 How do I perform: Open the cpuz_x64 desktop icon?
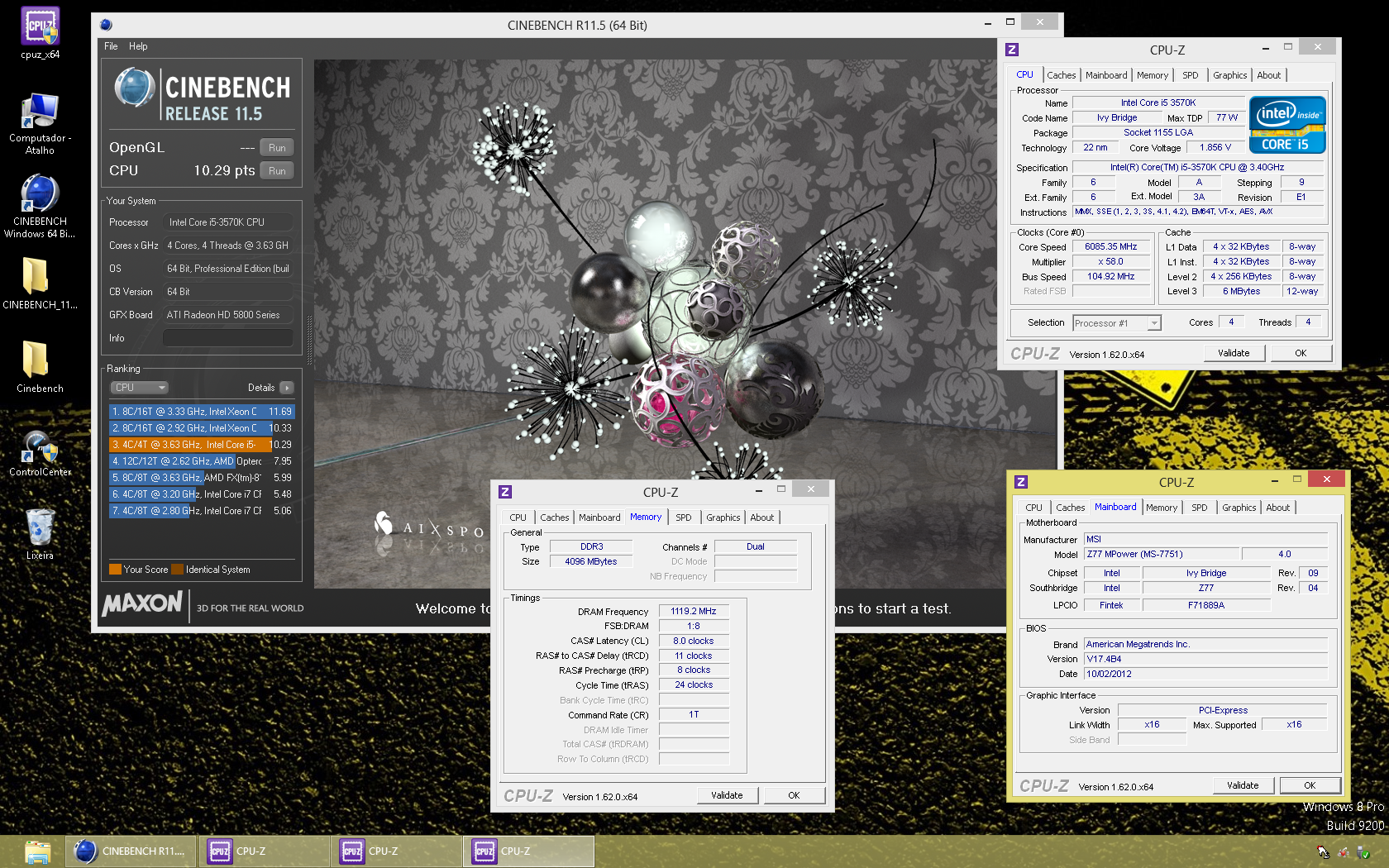click(40, 33)
